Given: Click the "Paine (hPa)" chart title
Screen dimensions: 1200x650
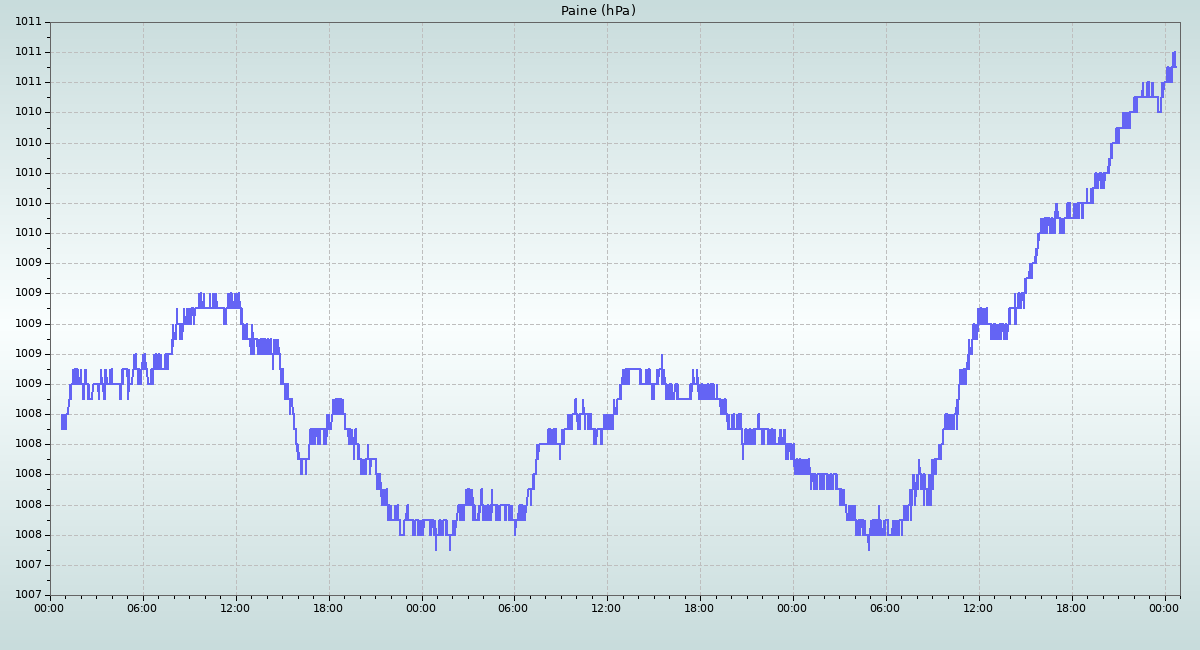Looking at the screenshot, I should [x=598, y=11].
